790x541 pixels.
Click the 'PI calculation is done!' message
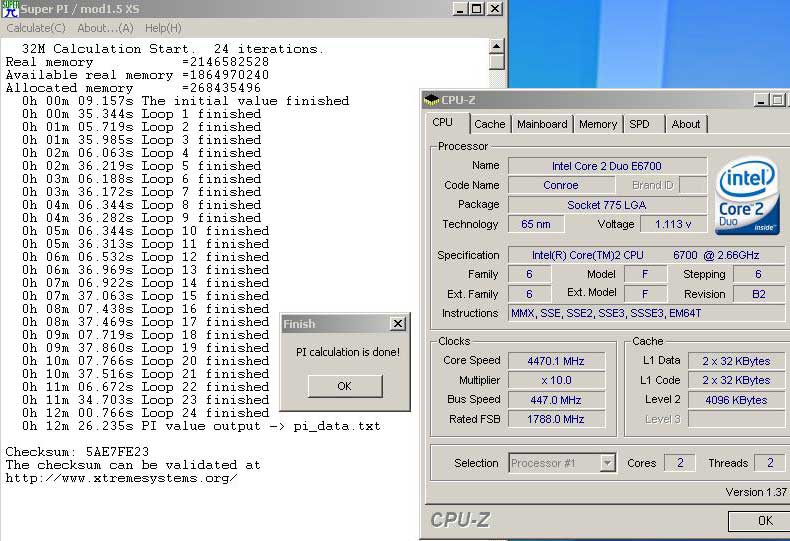tap(348, 352)
